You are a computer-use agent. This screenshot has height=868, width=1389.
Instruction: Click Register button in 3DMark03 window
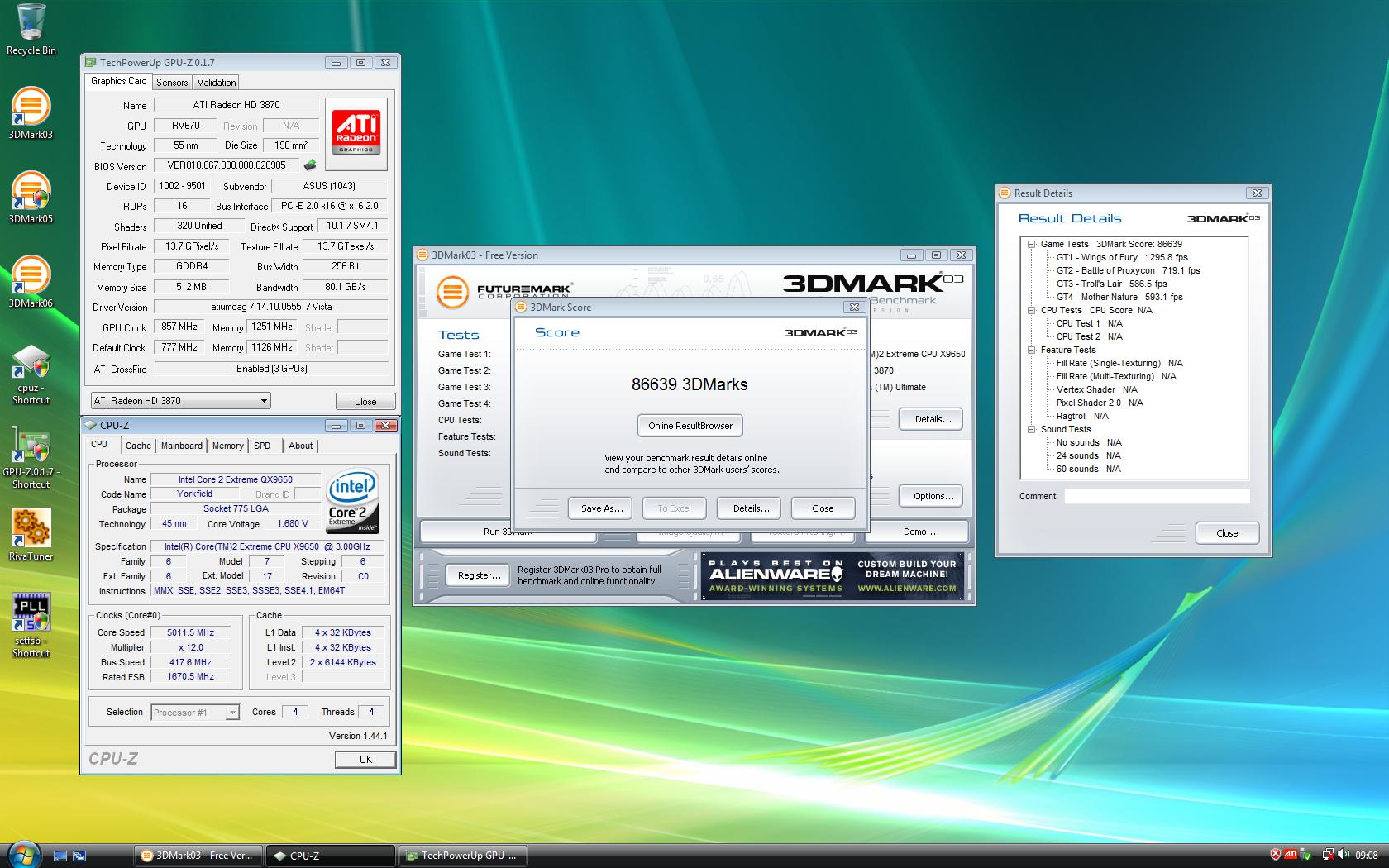tap(479, 575)
